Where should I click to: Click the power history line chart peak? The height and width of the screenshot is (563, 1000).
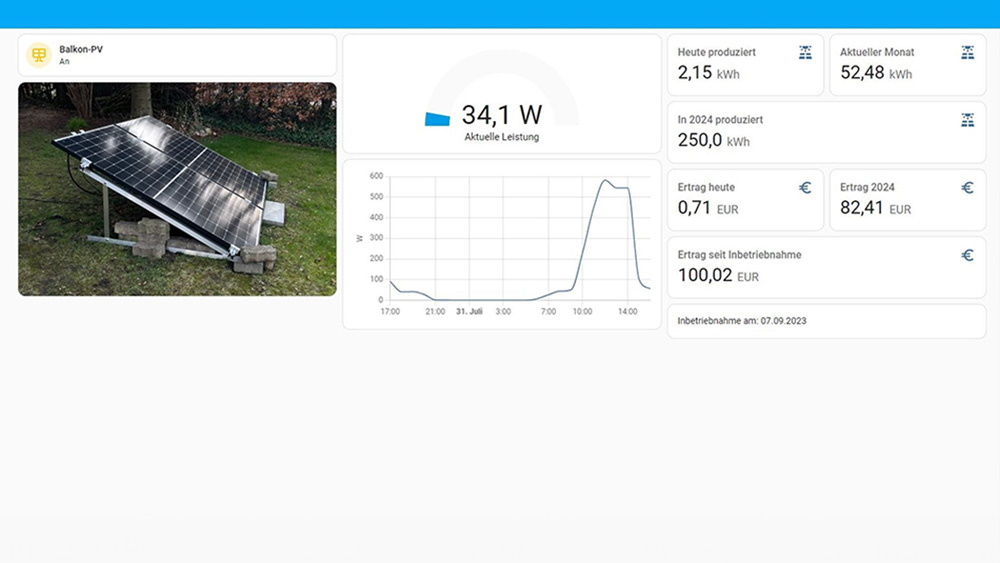click(606, 182)
